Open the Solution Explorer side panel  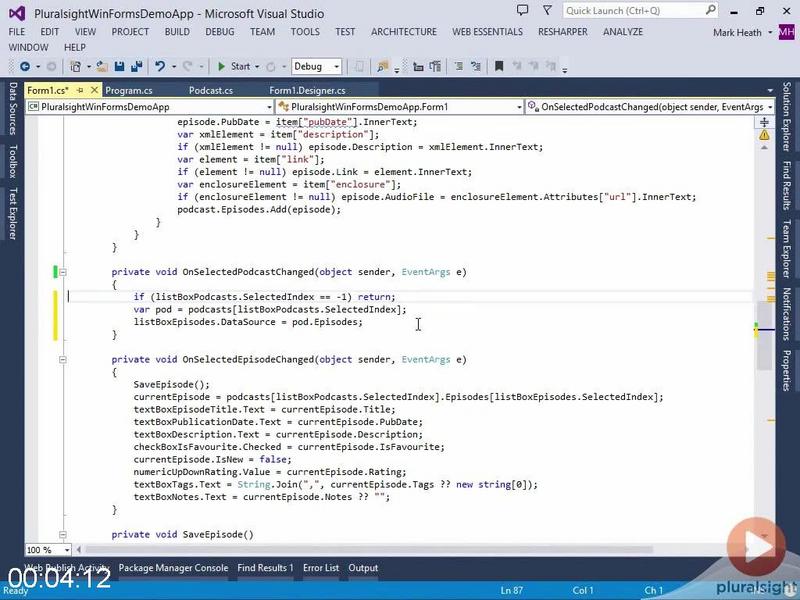[786, 116]
